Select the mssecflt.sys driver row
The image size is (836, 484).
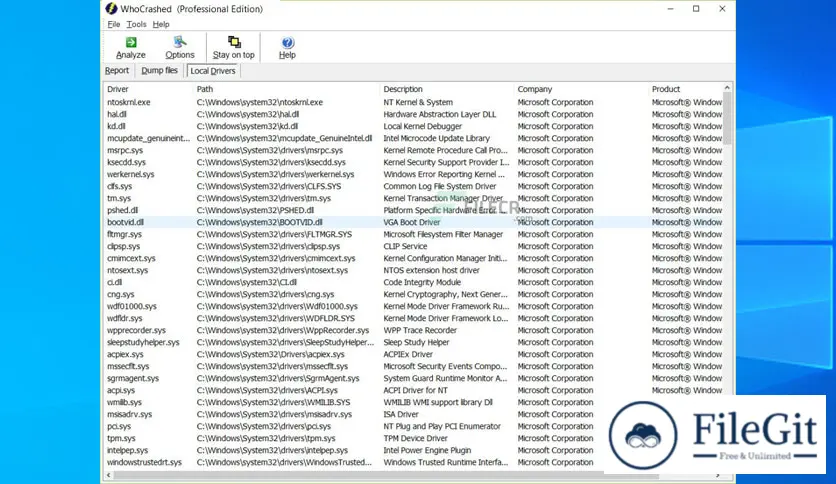click(x=413, y=366)
